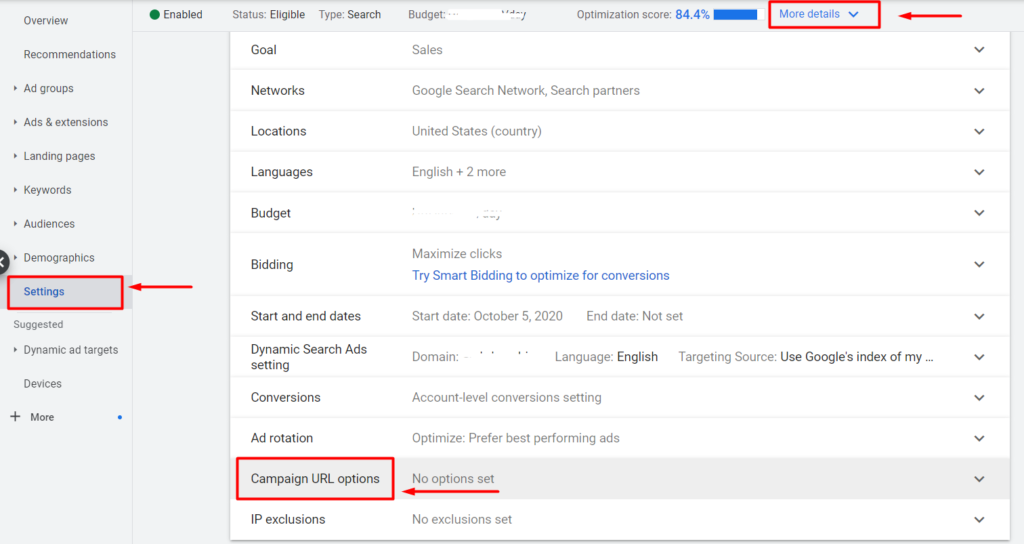Image resolution: width=1024 pixels, height=544 pixels.
Task: Click 'Type: Search' in header
Action: 349,14
